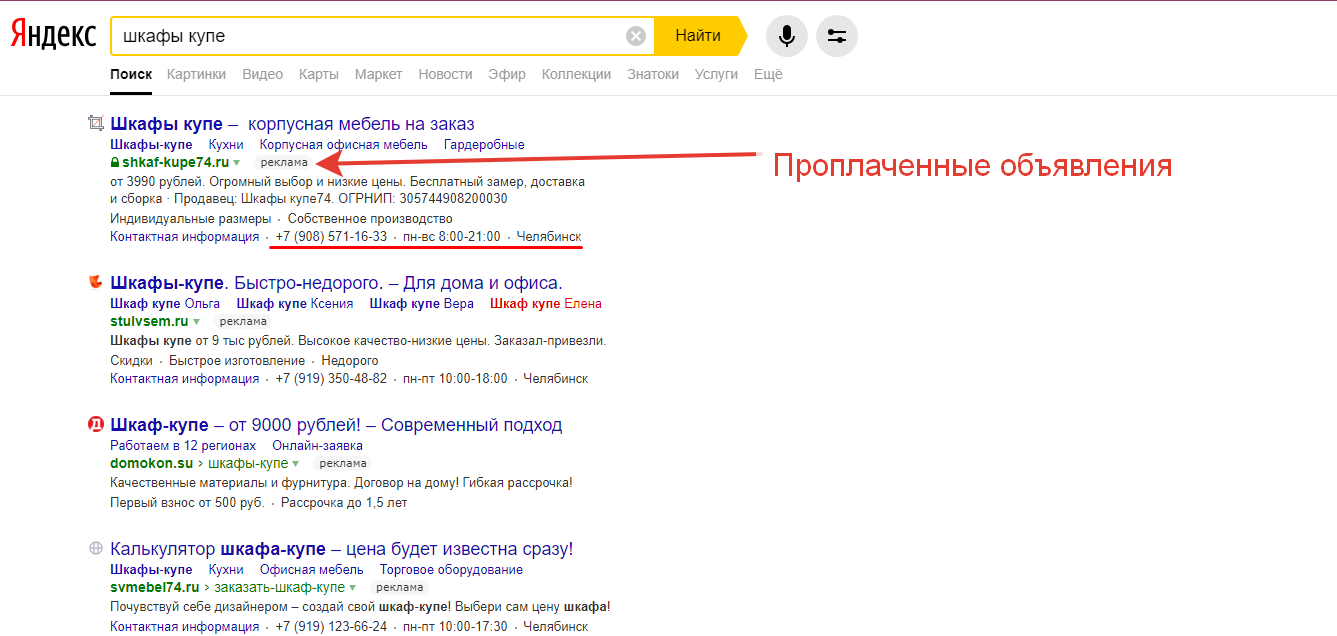Click the green lock icon by shkaf-kupe74.ru
Screen dimensions: 1337x636
[115, 162]
